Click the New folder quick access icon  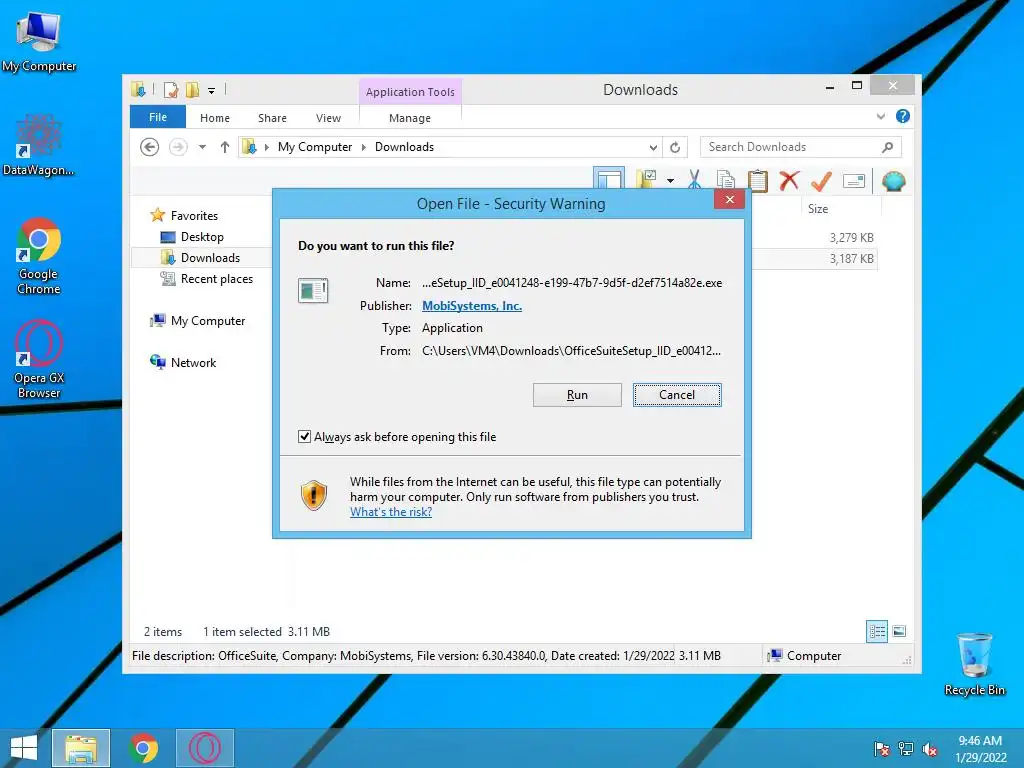(192, 89)
